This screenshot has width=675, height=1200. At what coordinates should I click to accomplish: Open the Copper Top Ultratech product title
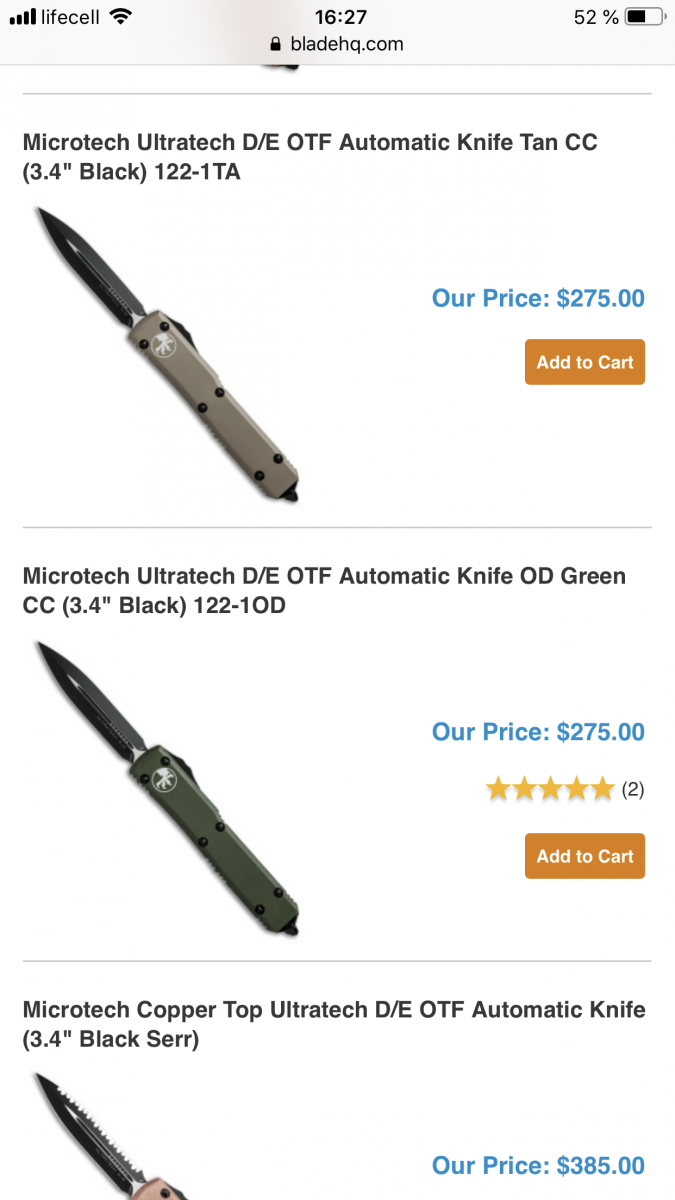click(334, 1025)
